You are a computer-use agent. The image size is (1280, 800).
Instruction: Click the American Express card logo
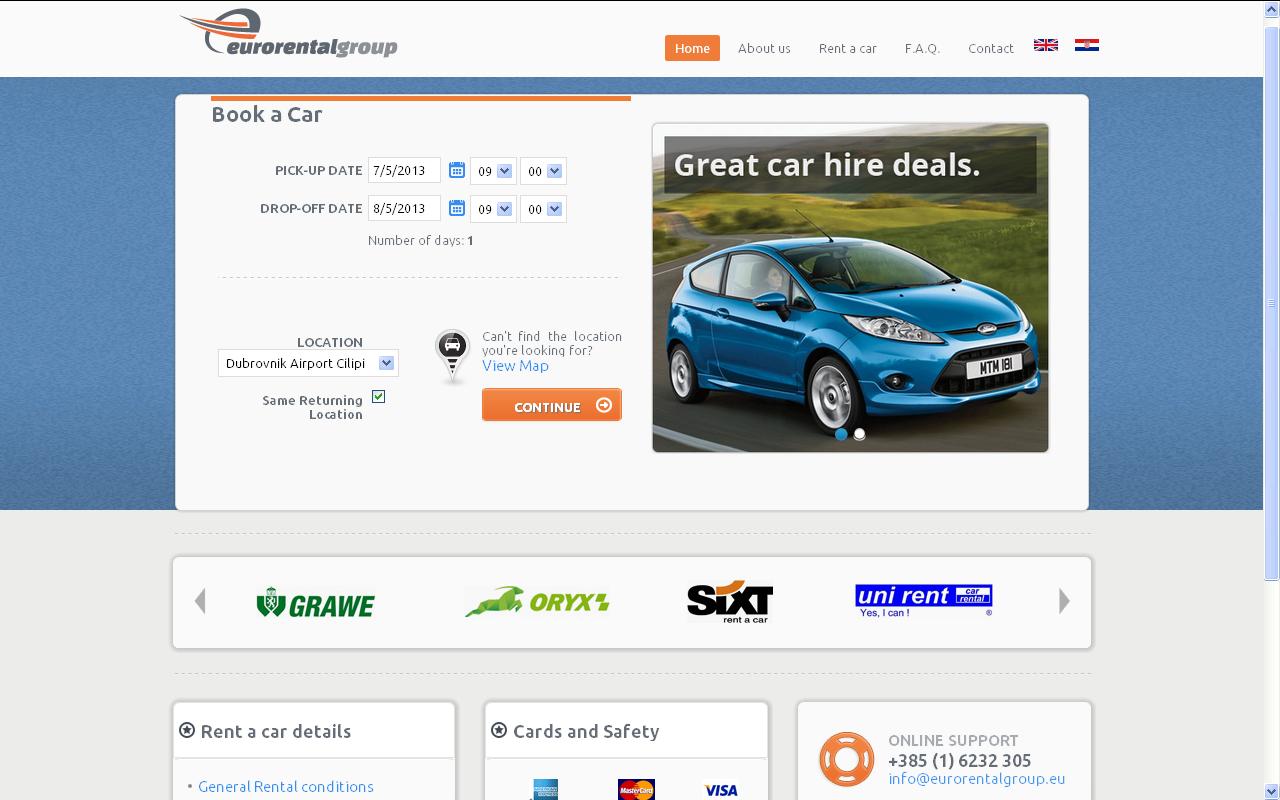[x=545, y=789]
